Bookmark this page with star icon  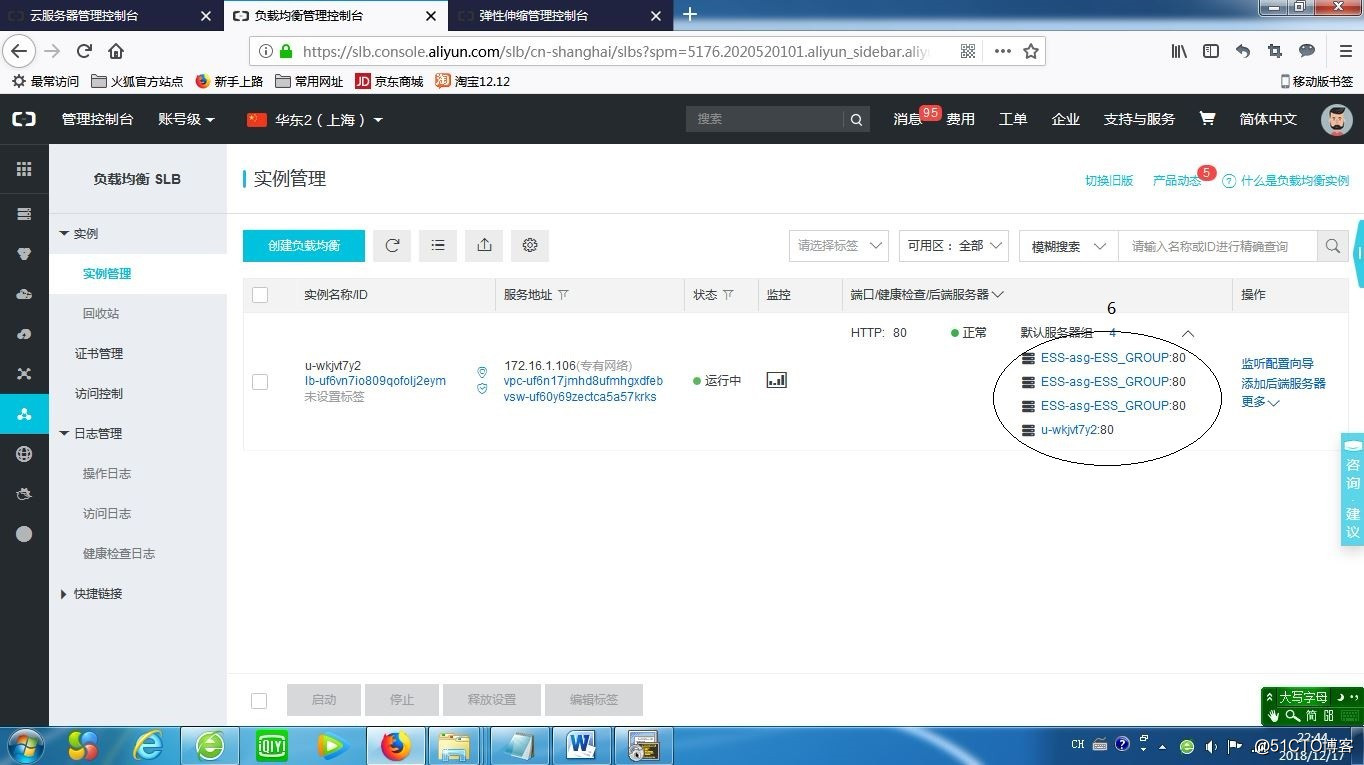click(1031, 51)
